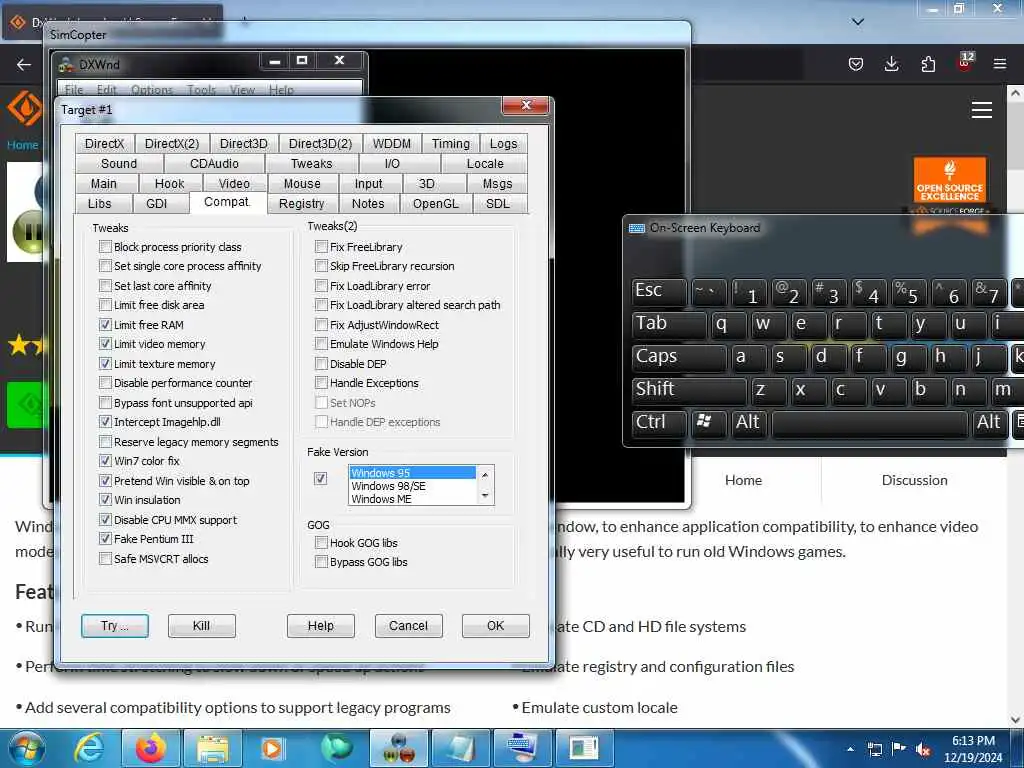Open Home tab on SourceForge page
Viewport: 1024px width, 768px height.
point(743,480)
